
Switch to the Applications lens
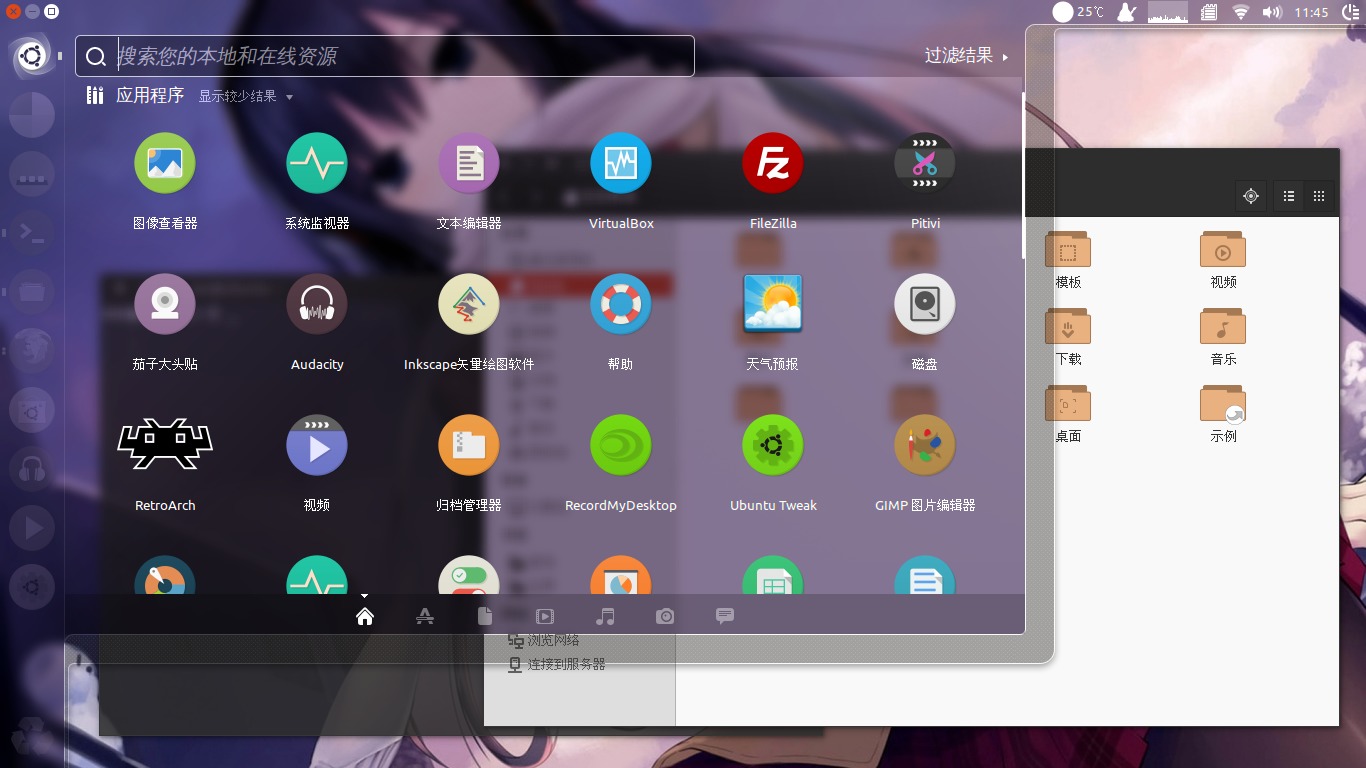pos(425,616)
